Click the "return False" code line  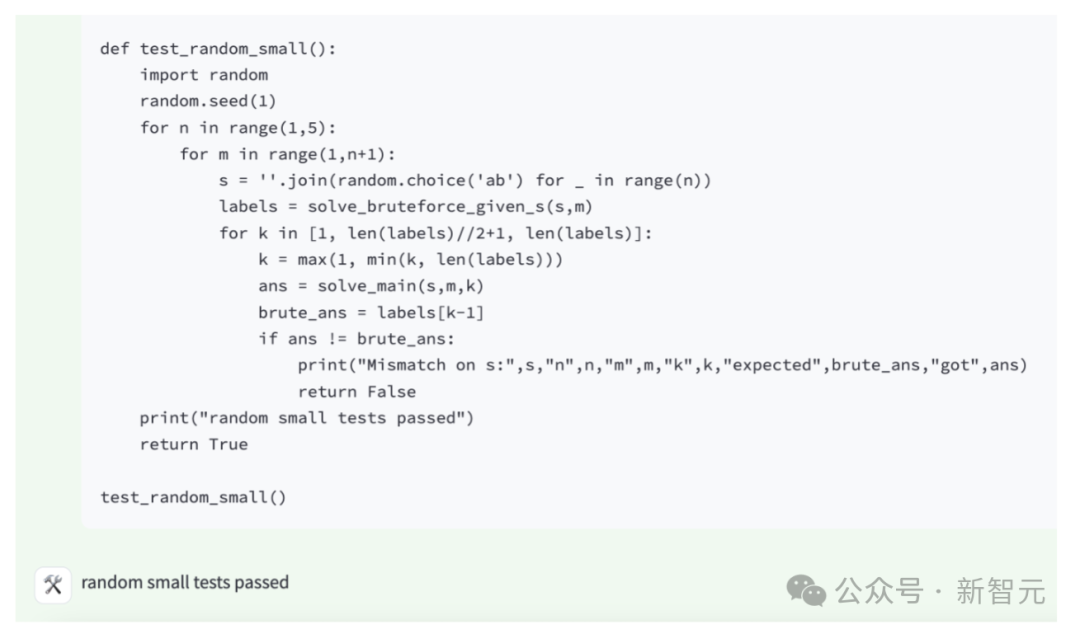tap(357, 392)
